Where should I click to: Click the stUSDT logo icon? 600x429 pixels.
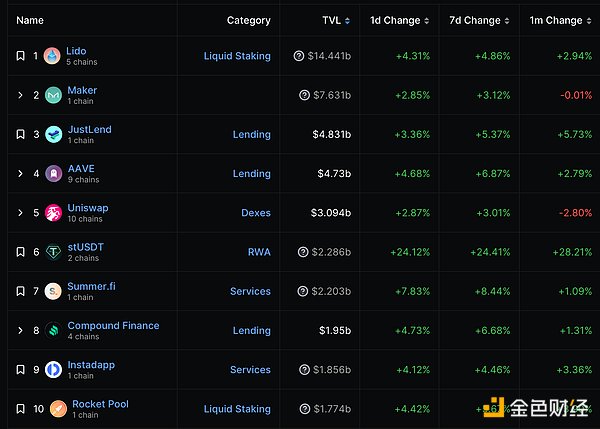pos(53,252)
